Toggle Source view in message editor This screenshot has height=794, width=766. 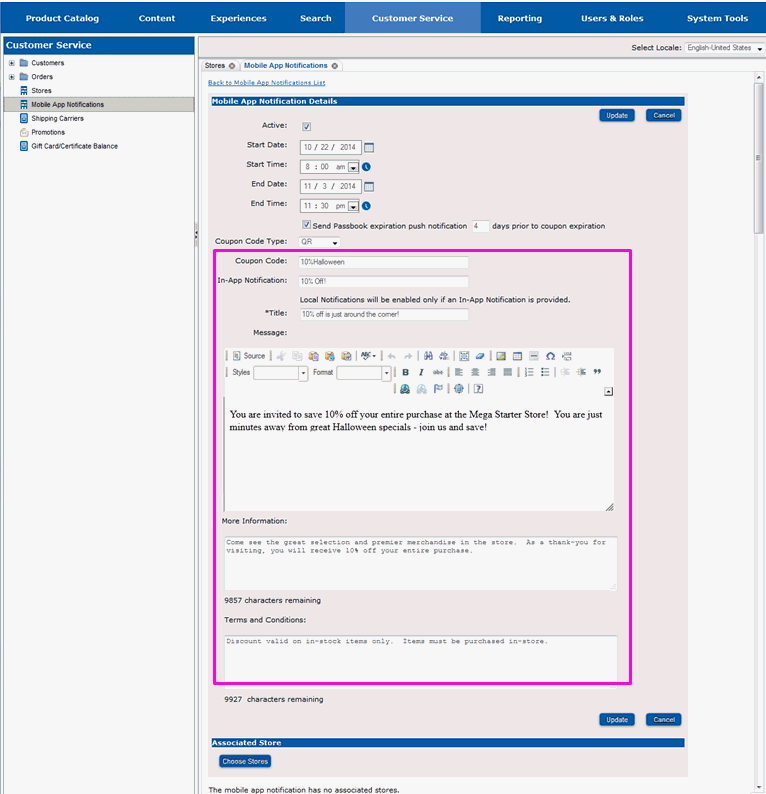(x=249, y=356)
